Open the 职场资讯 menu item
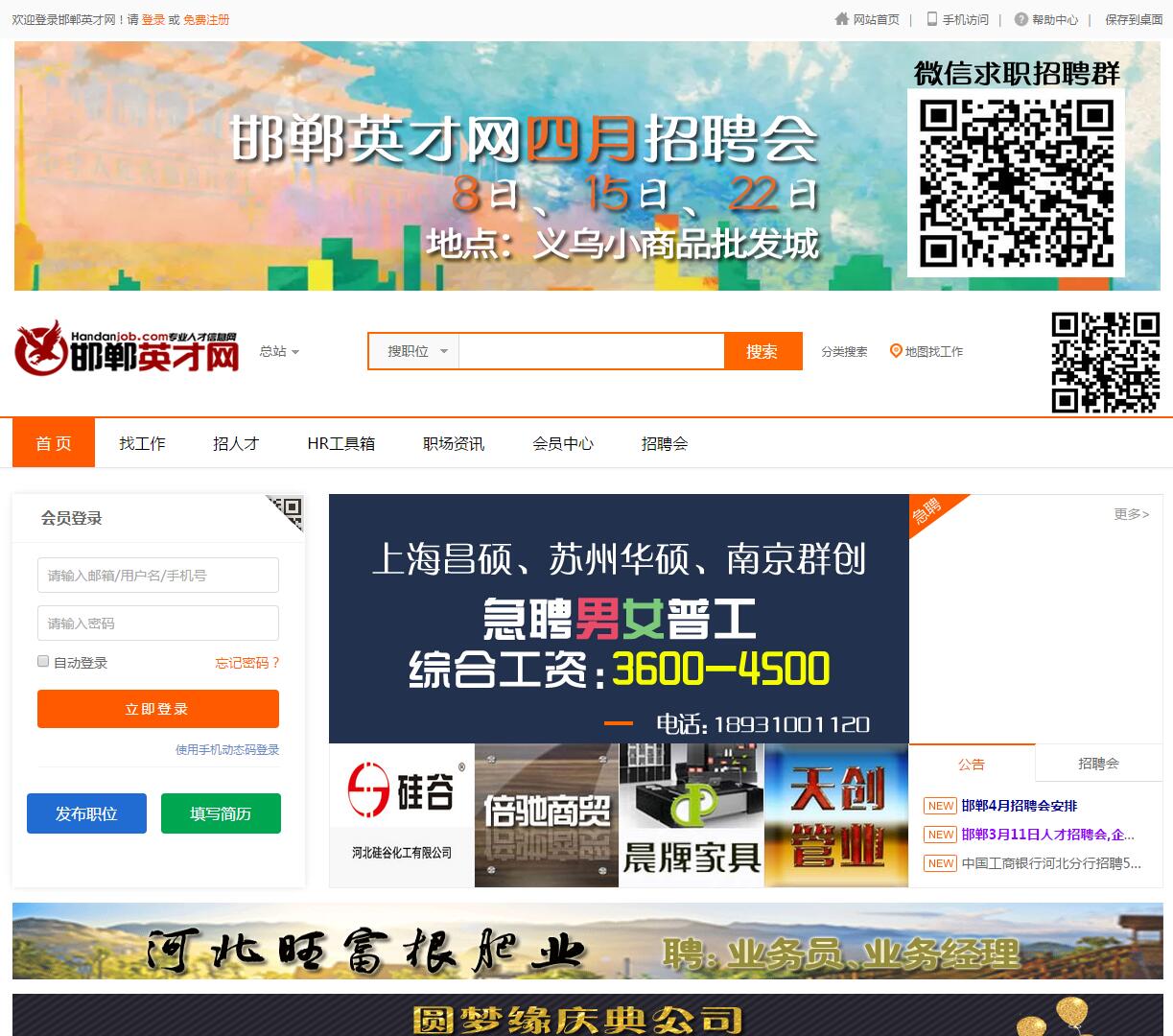The image size is (1173, 1036). click(x=454, y=443)
